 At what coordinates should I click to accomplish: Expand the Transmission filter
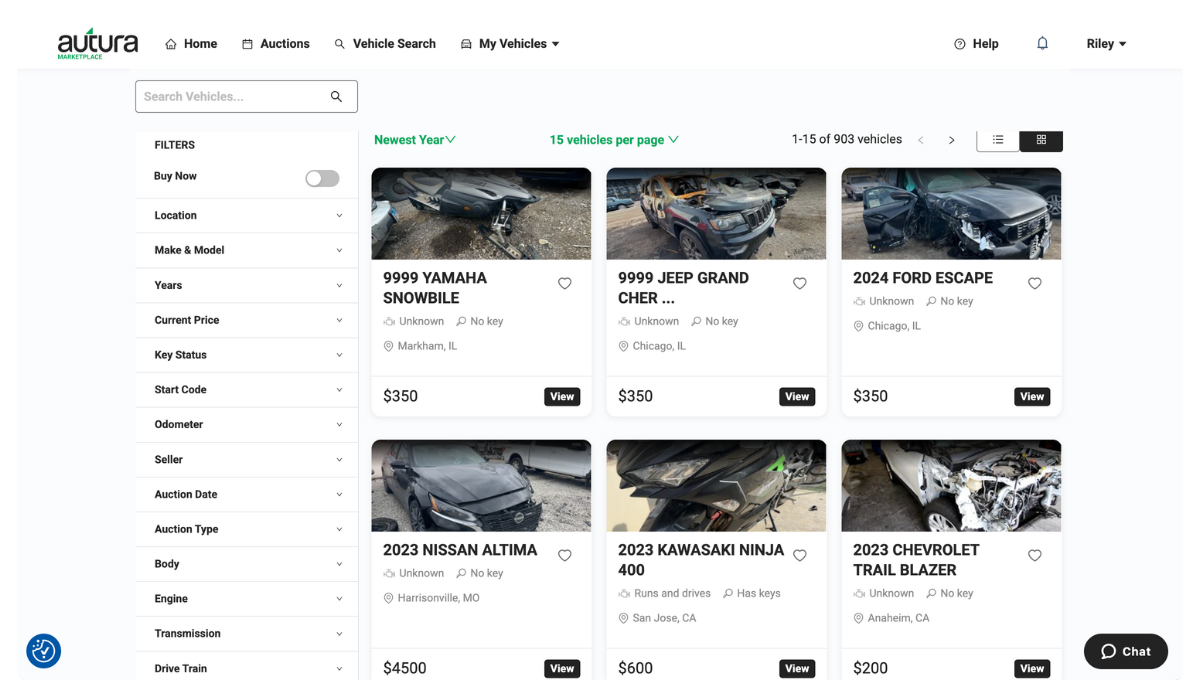247,634
